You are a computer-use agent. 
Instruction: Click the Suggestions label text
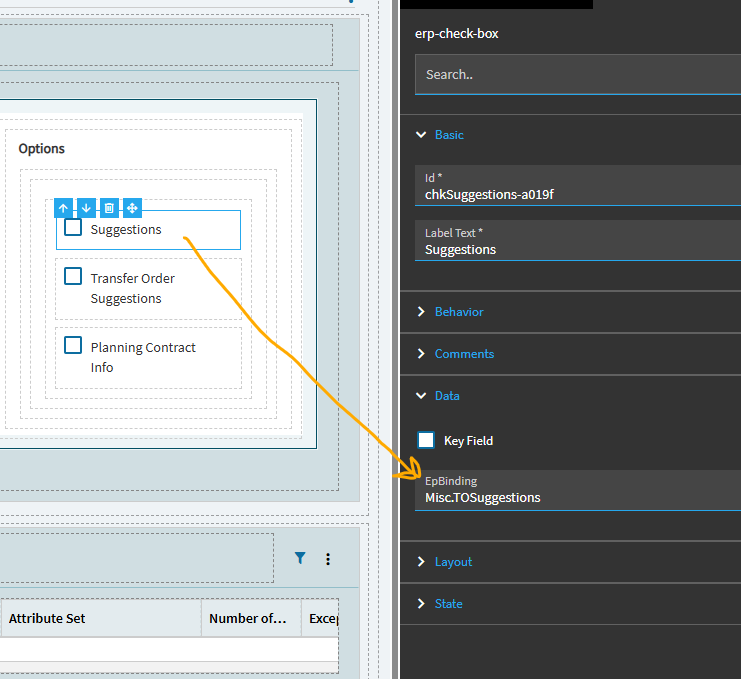point(126,230)
